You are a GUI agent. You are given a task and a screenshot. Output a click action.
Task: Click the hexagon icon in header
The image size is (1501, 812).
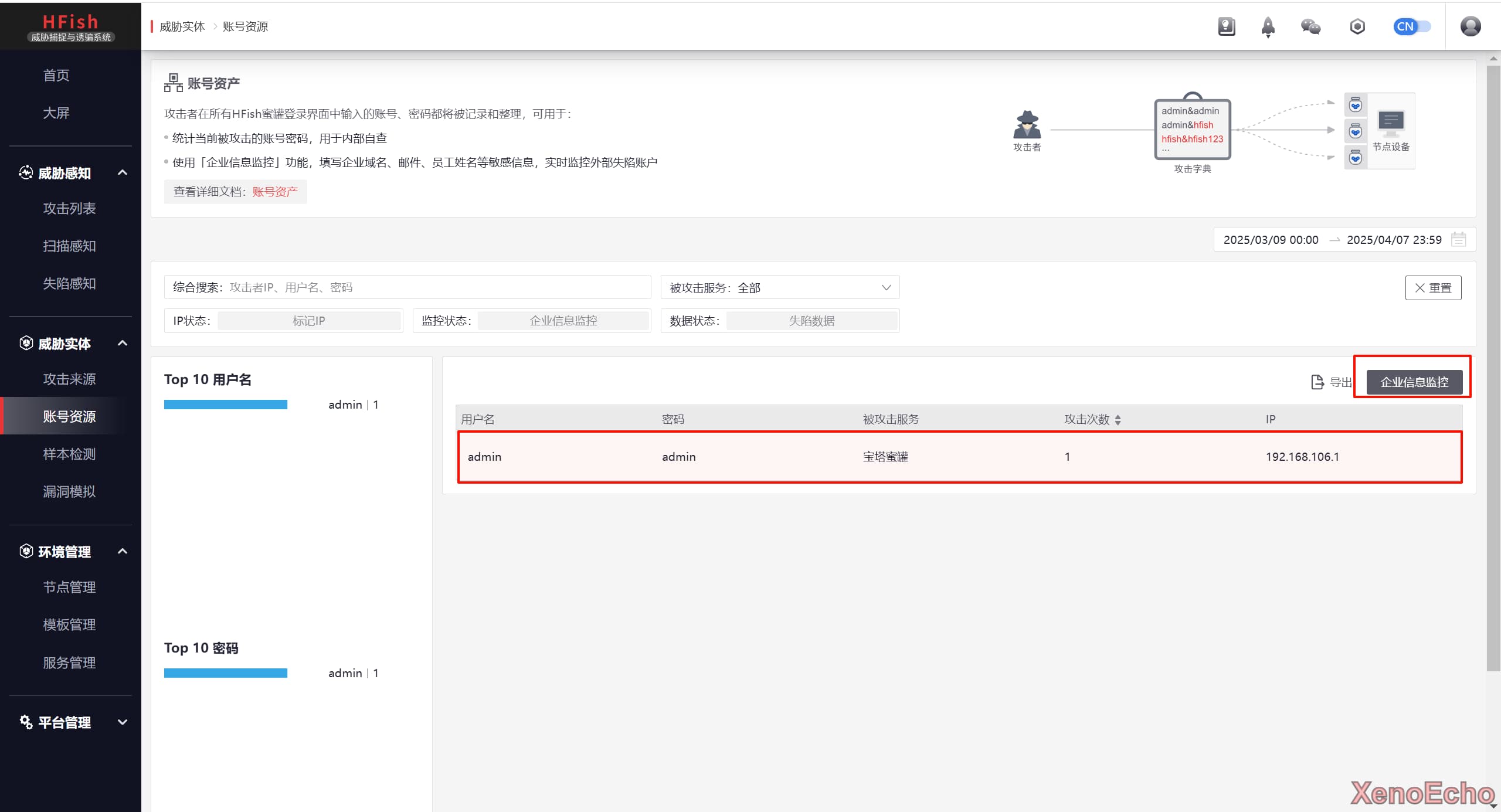click(x=1357, y=26)
